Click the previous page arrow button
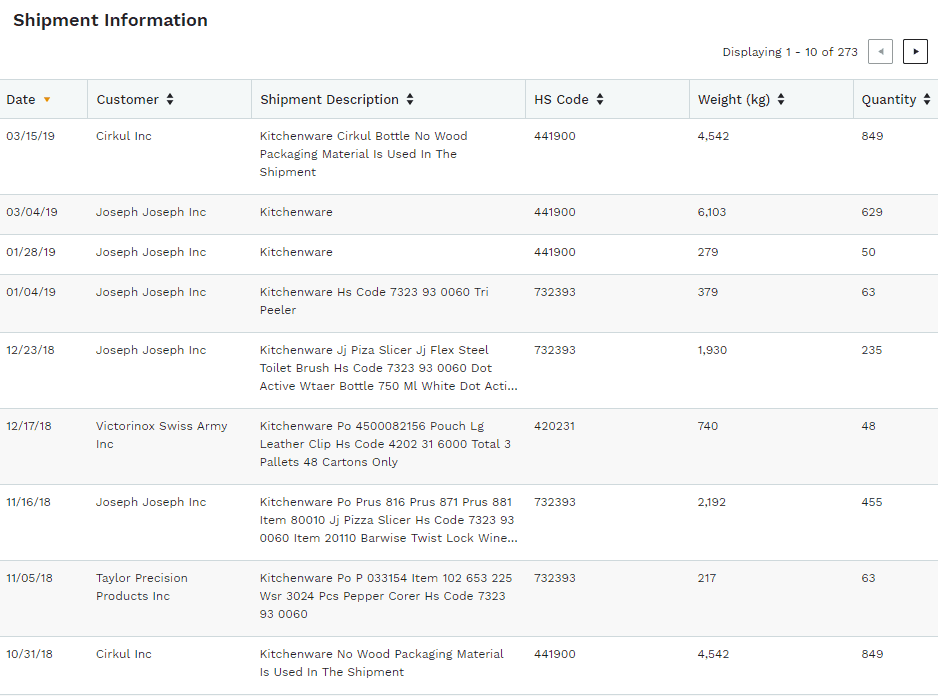The image size is (938, 696). [x=880, y=51]
